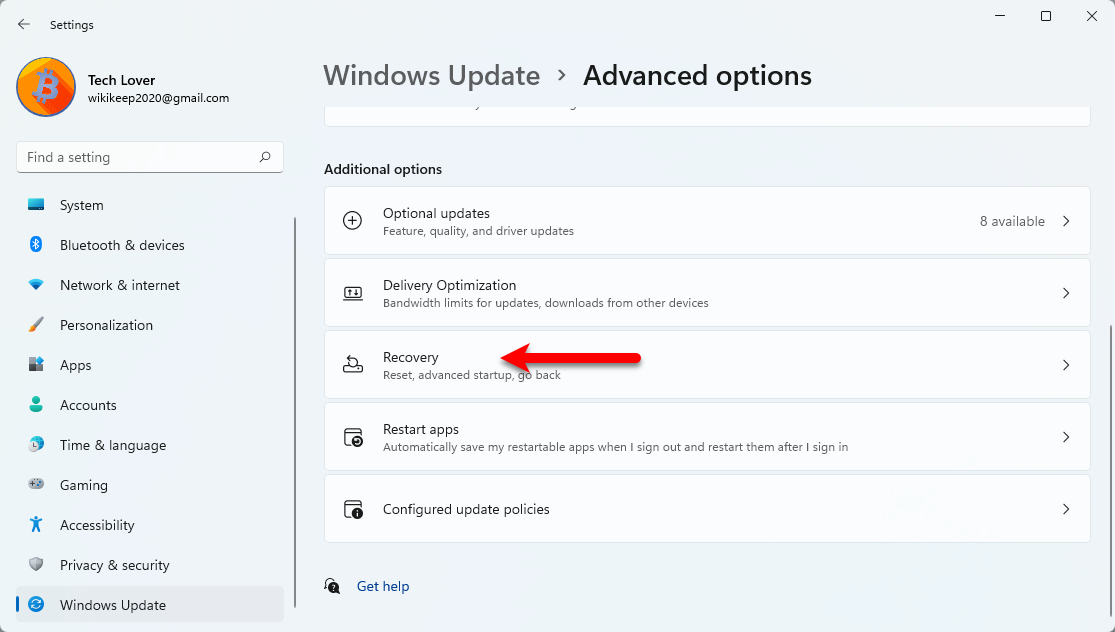This screenshot has height=632, width=1115.
Task: Click the Accounts person icon
Action: (x=36, y=405)
